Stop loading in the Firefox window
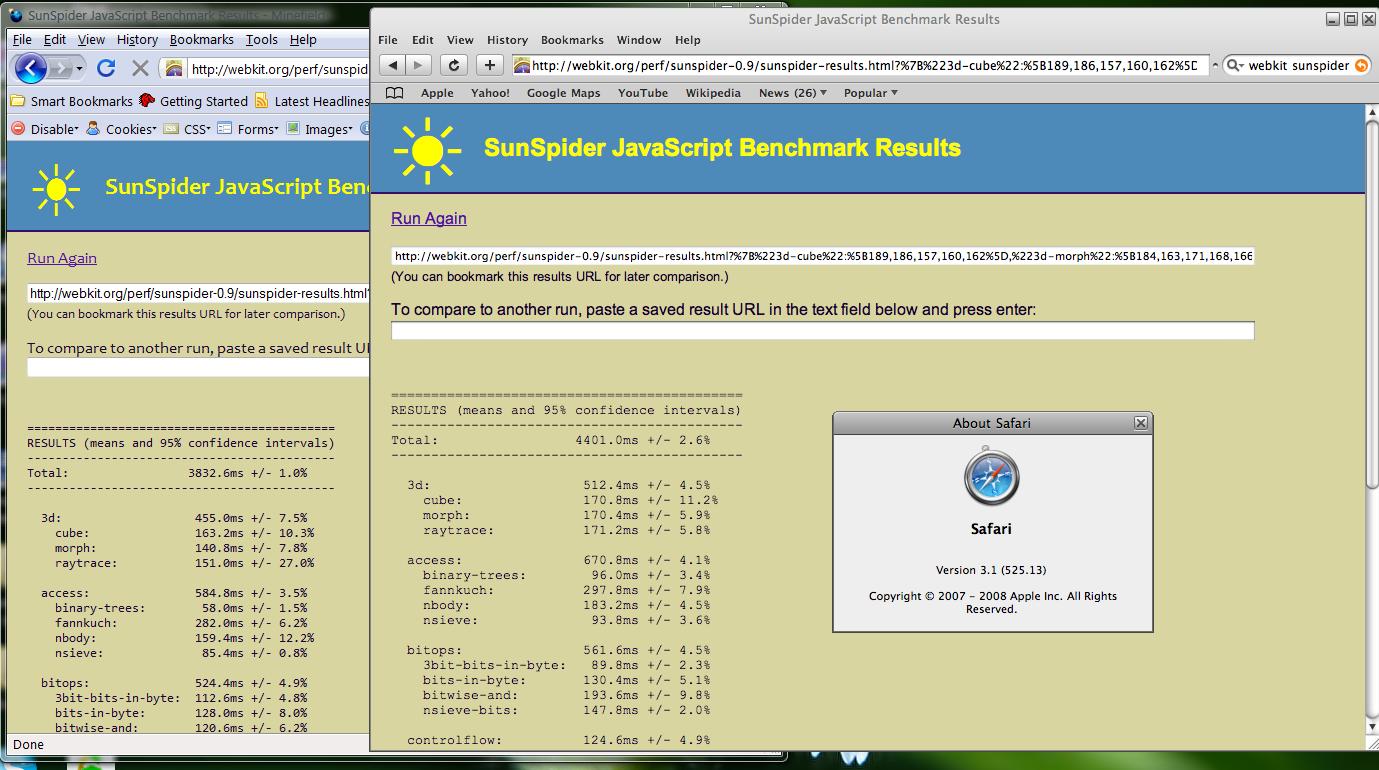 click(140, 68)
